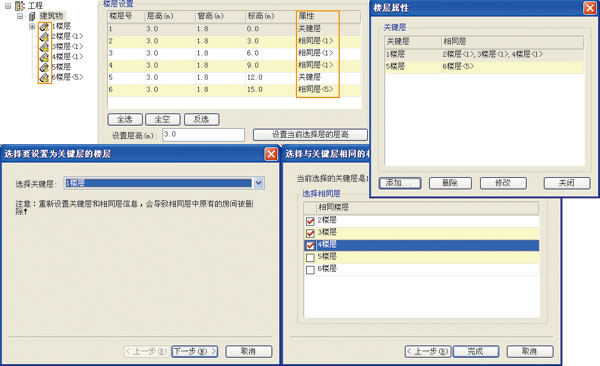Click the 工程 project icon in tree

tap(20, 6)
